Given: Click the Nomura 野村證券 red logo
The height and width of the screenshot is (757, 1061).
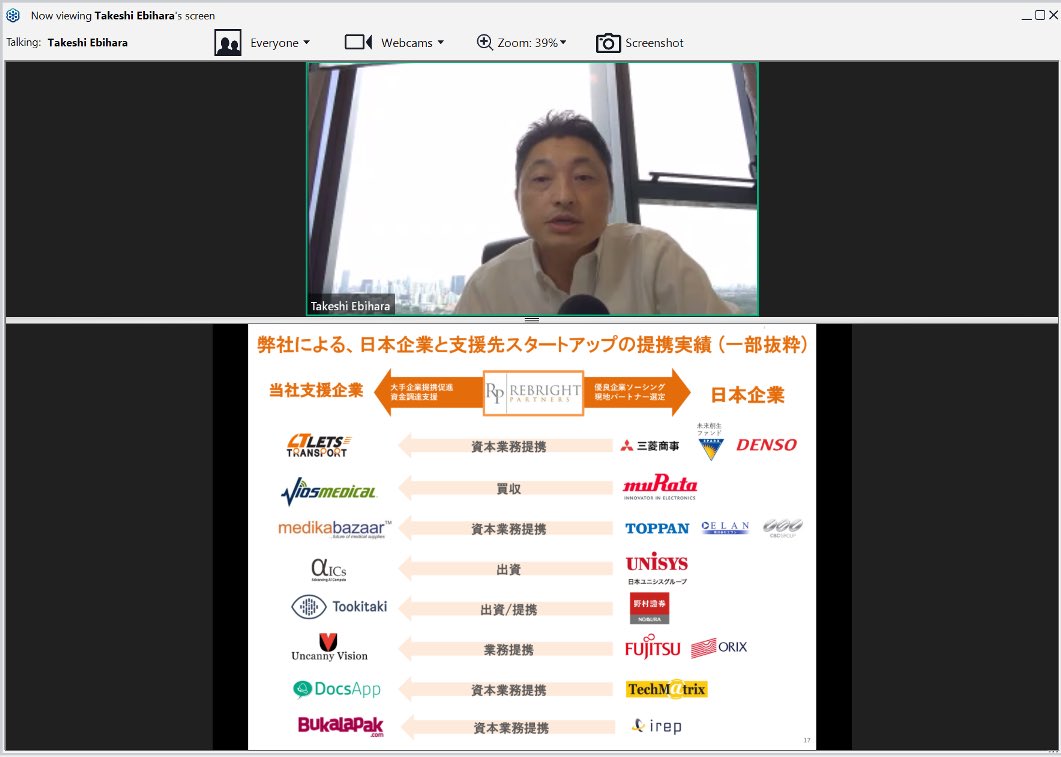Looking at the screenshot, I should coord(650,607).
